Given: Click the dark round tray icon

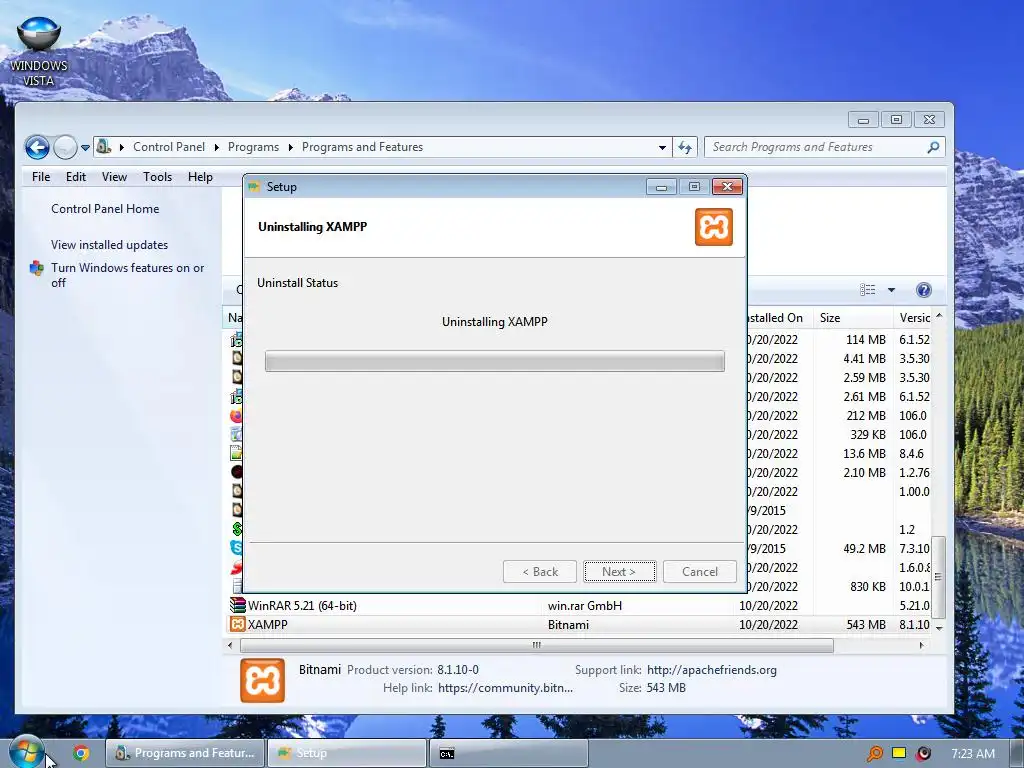Looking at the screenshot, I should [923, 754].
